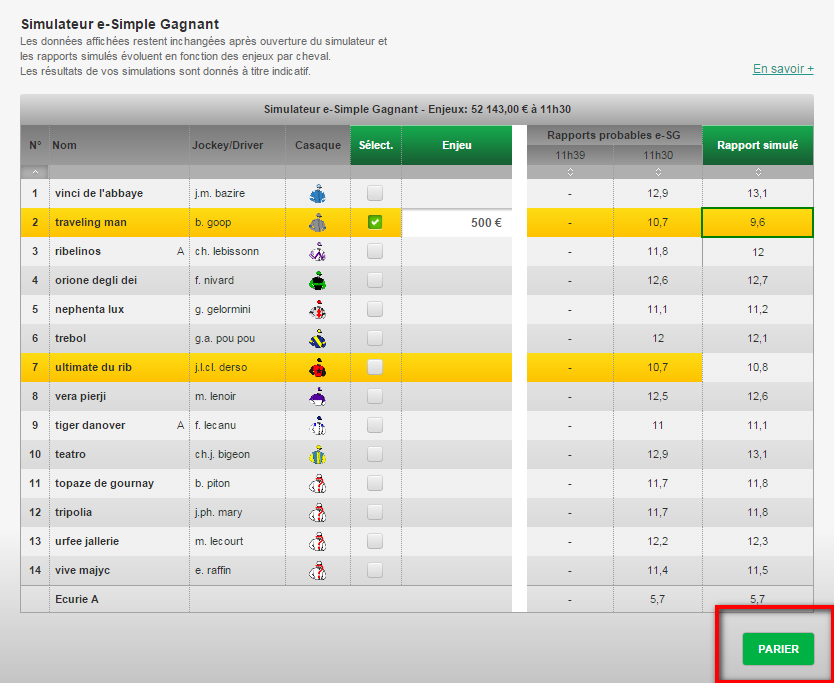
Task: Click jockey name j.m. bazire
Action: pos(220,194)
